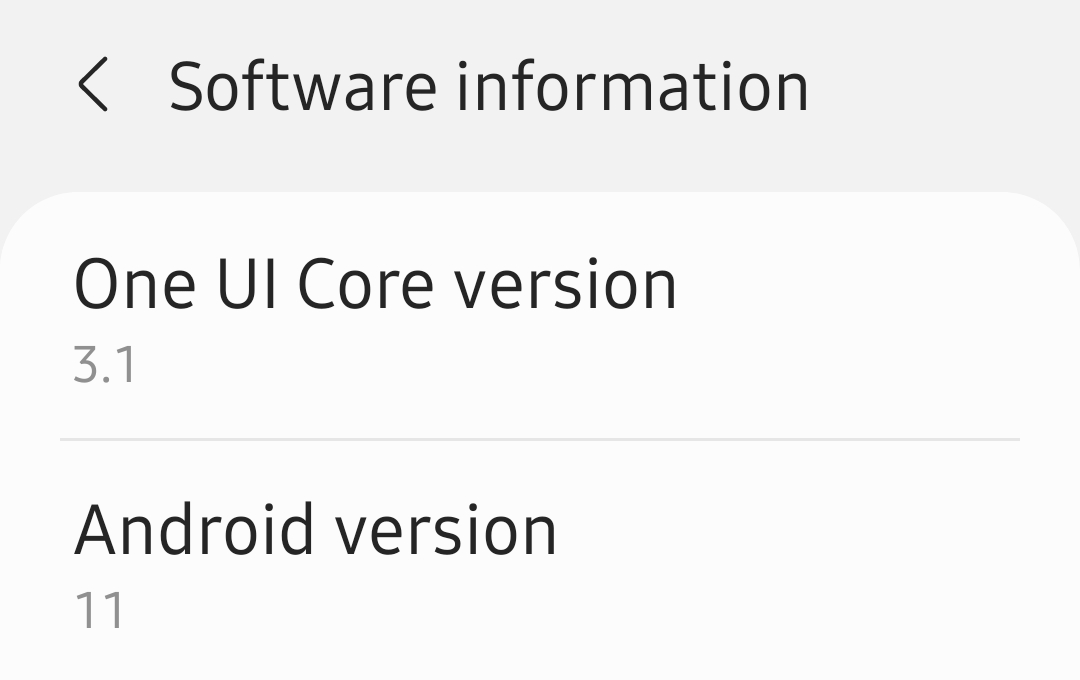Hit the return arrow next to Software information
Image resolution: width=1080 pixels, height=680 pixels.
(95, 85)
